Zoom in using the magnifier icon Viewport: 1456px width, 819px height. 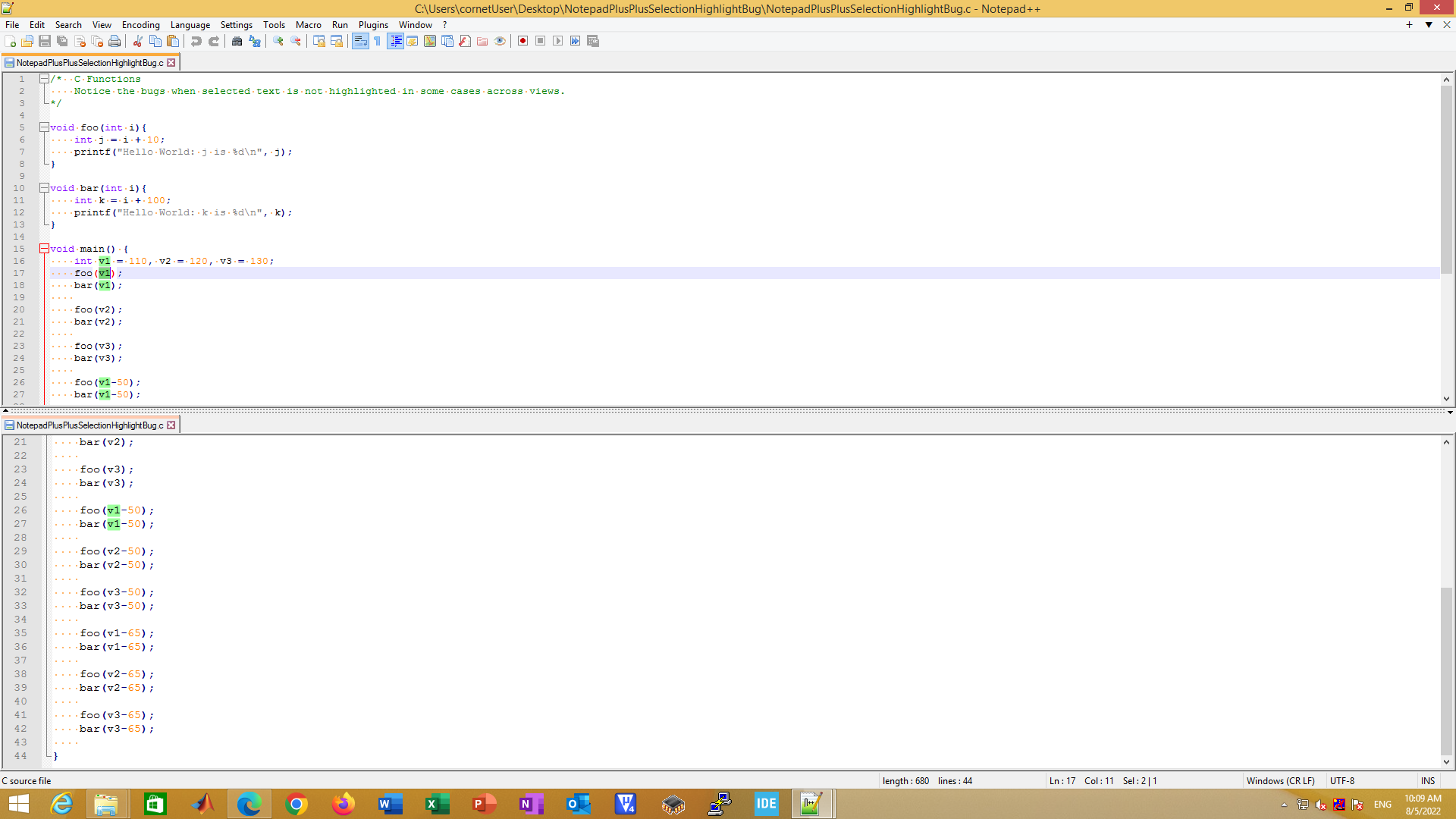276,41
